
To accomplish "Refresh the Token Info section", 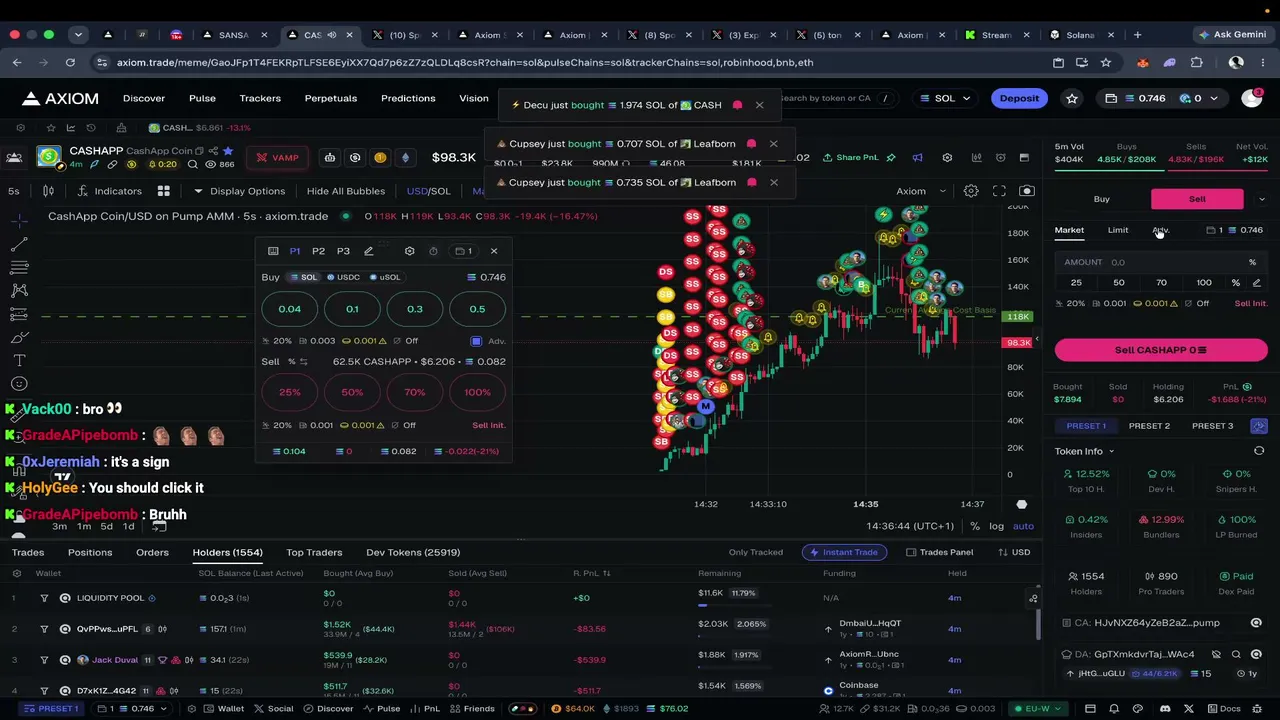I will coord(1259,451).
